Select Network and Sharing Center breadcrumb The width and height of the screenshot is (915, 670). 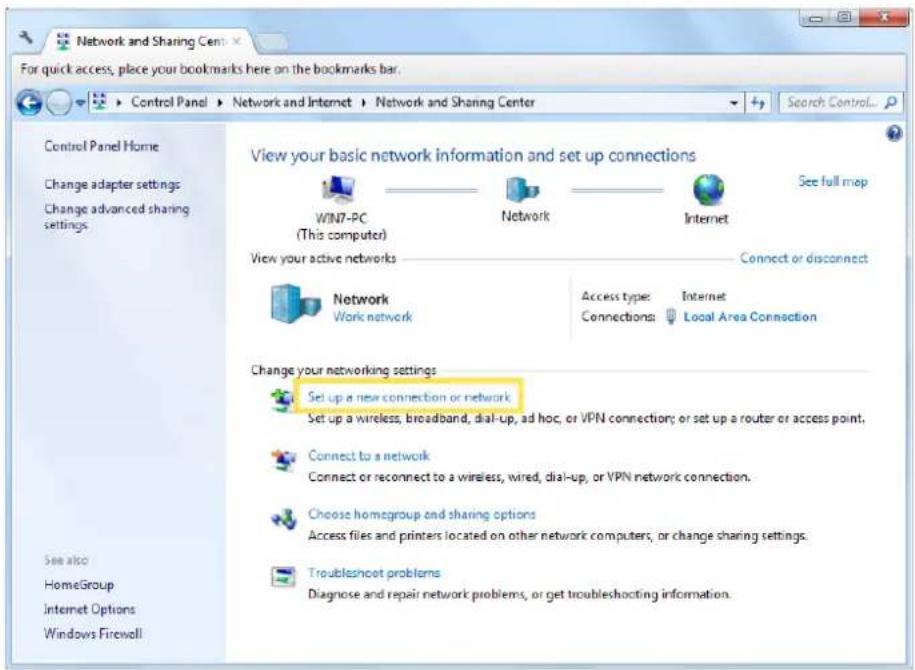click(455, 102)
